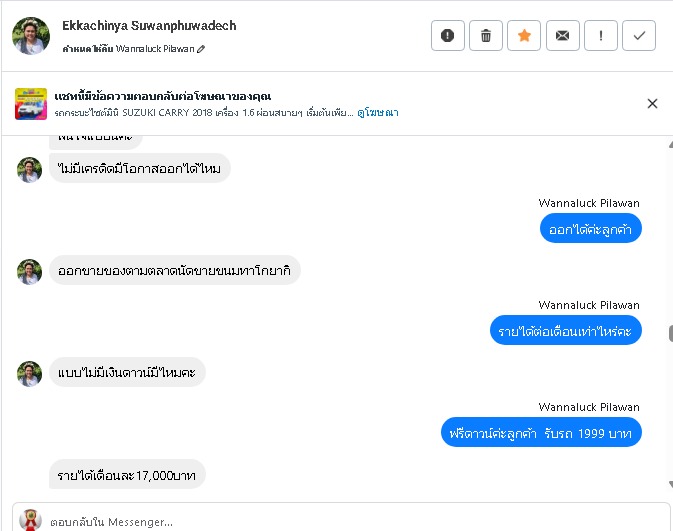This screenshot has width=673, height=531.
Task: Edit assignee with the pencil icon
Action: (x=201, y=49)
